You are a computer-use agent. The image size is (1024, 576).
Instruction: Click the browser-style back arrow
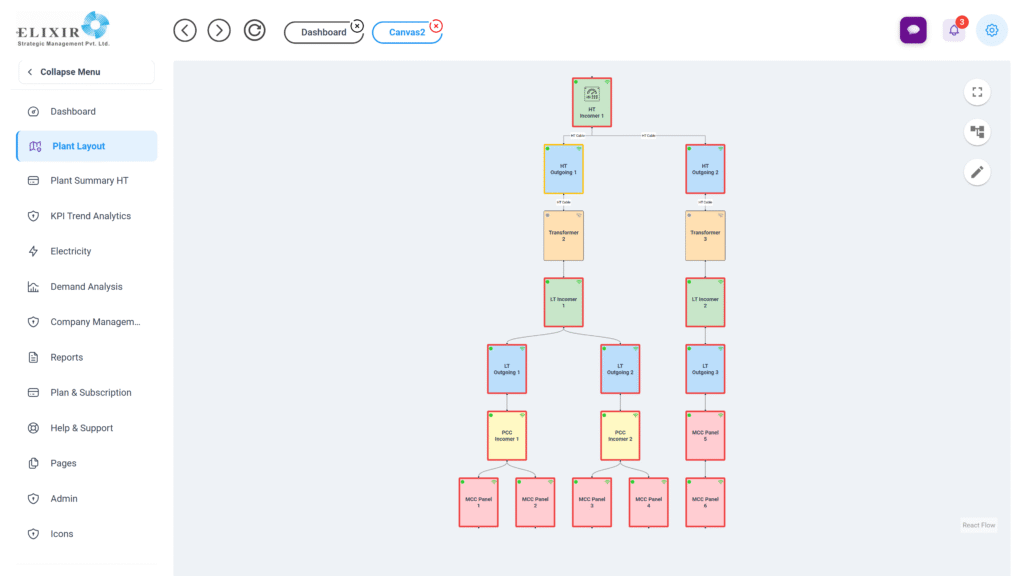pos(185,30)
